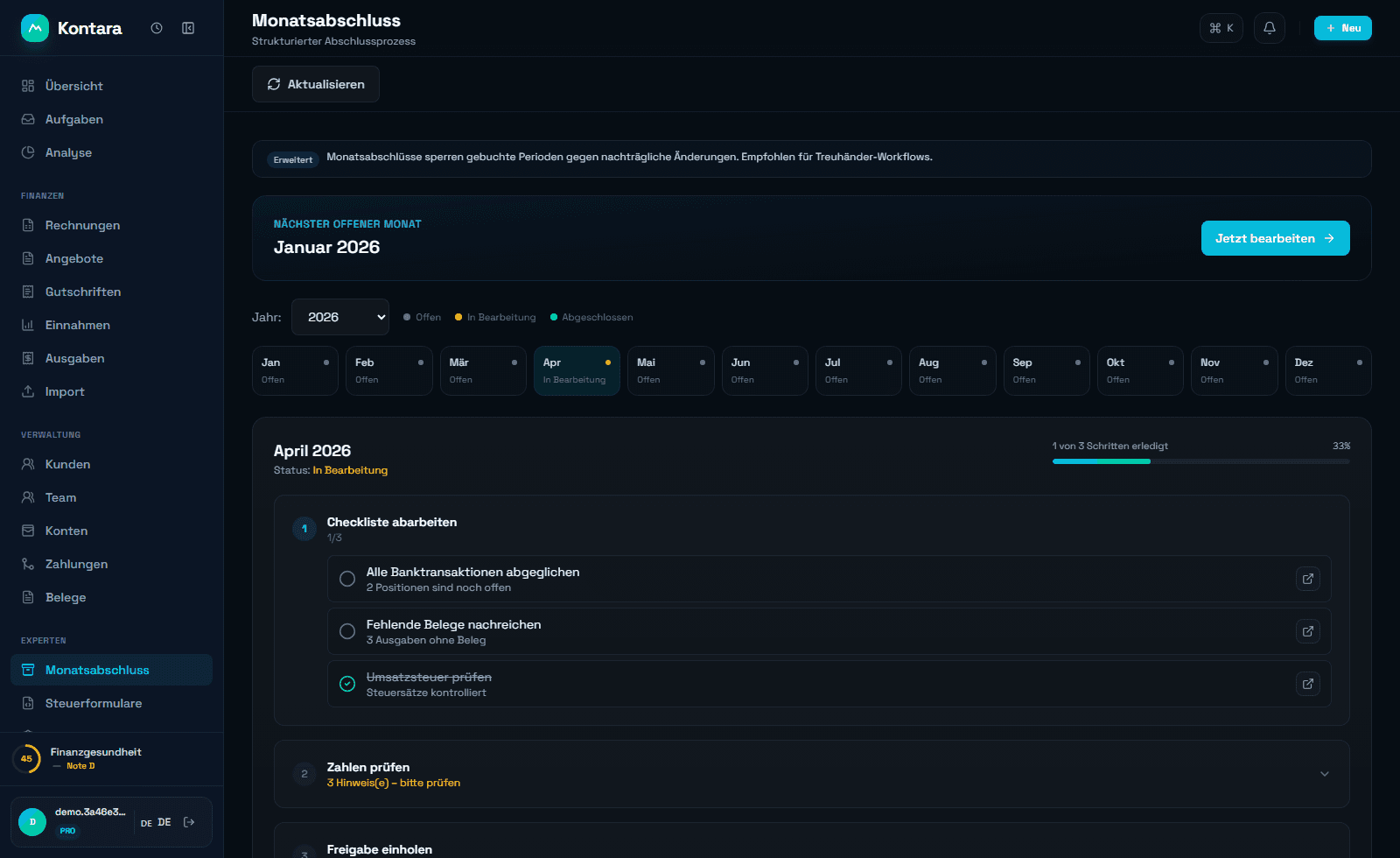The image size is (1400, 858).
Task: Click the Einnahmen chart icon
Action: click(x=28, y=325)
